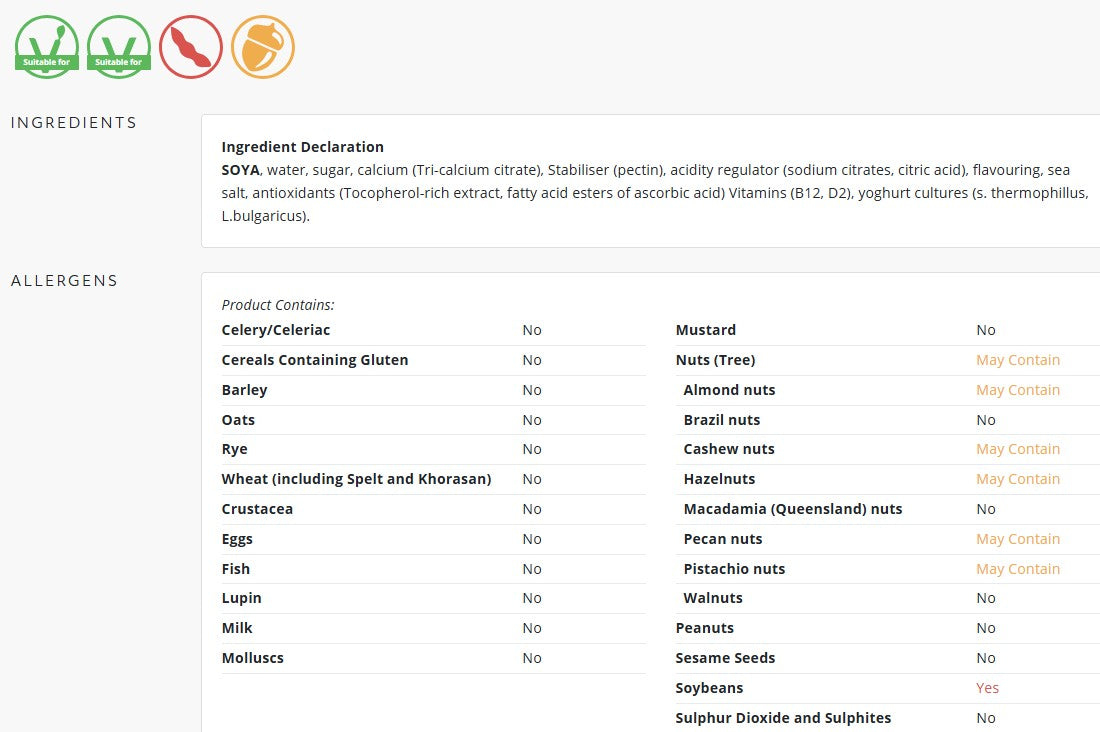The height and width of the screenshot is (732, 1100).
Task: Select the INGREDIENTS section heading
Action: click(x=74, y=123)
